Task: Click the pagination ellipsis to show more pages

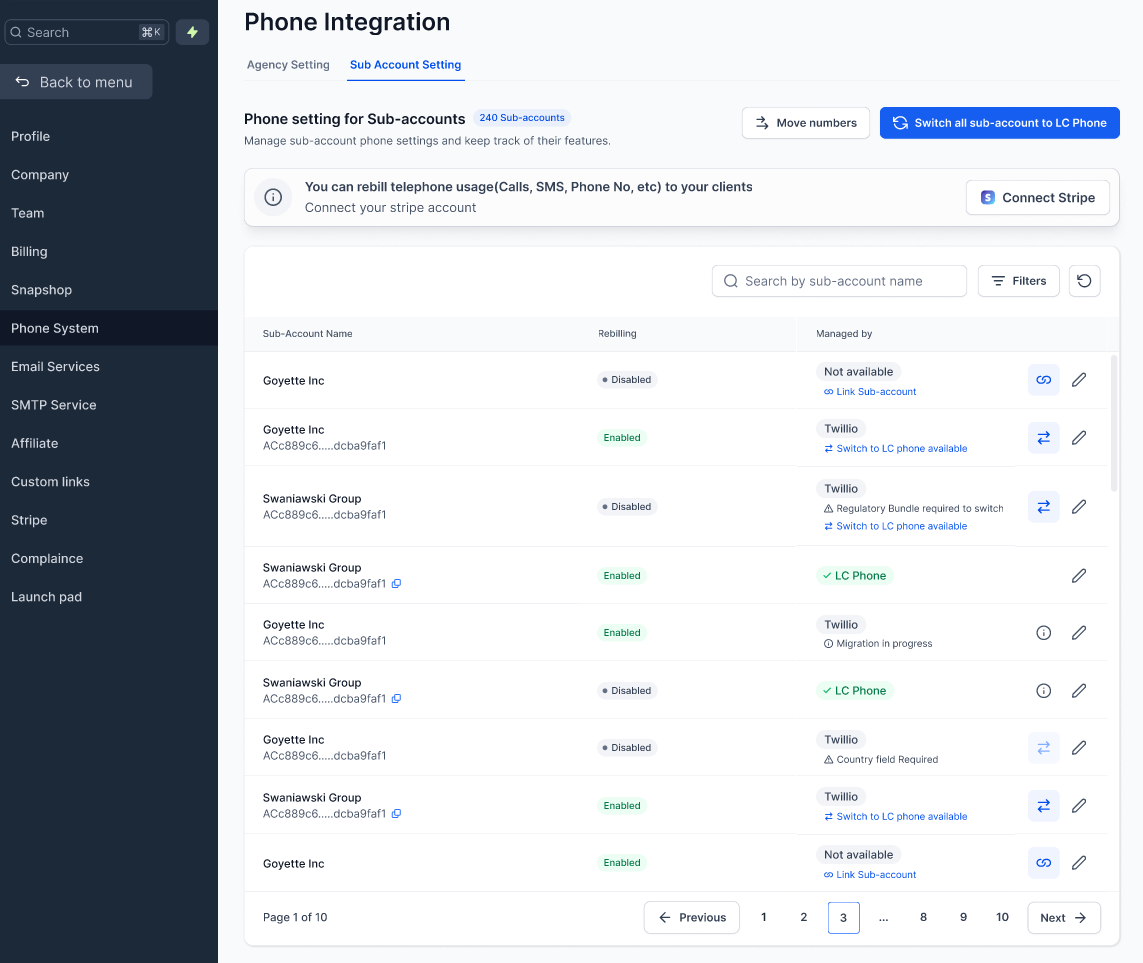Action: (883, 917)
